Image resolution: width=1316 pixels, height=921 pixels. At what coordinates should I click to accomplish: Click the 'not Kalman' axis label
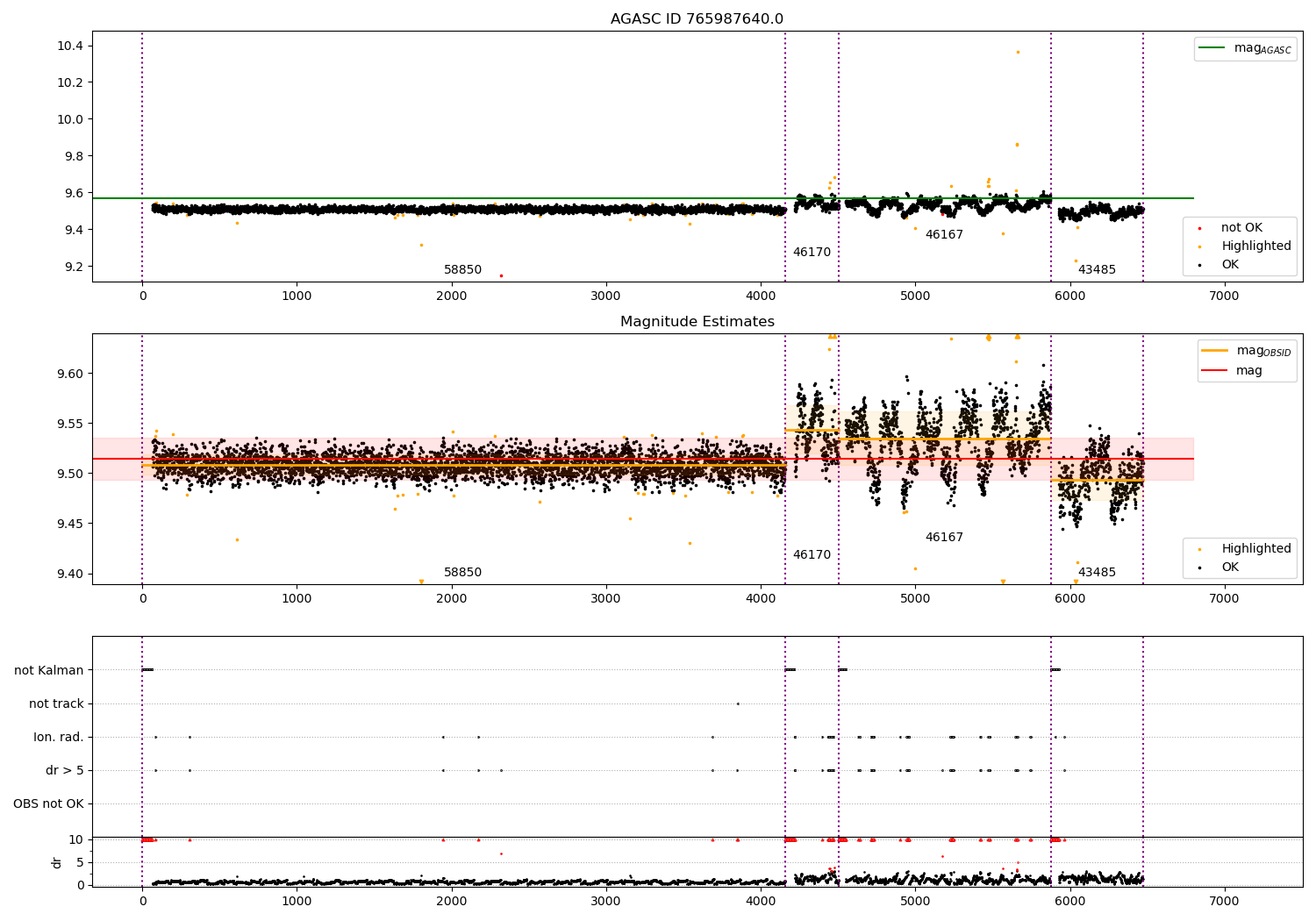pyautogui.click(x=49, y=671)
